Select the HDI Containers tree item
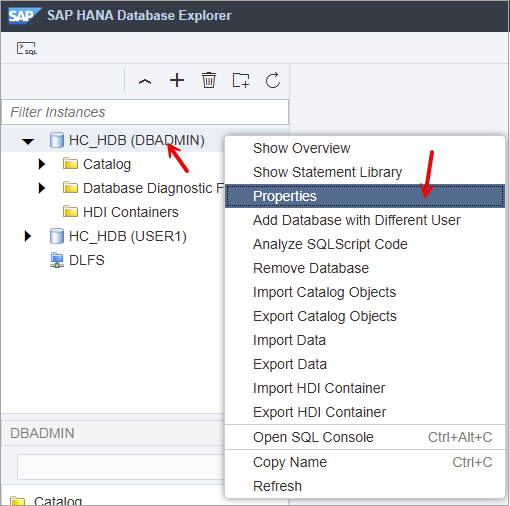 pyautogui.click(x=131, y=212)
